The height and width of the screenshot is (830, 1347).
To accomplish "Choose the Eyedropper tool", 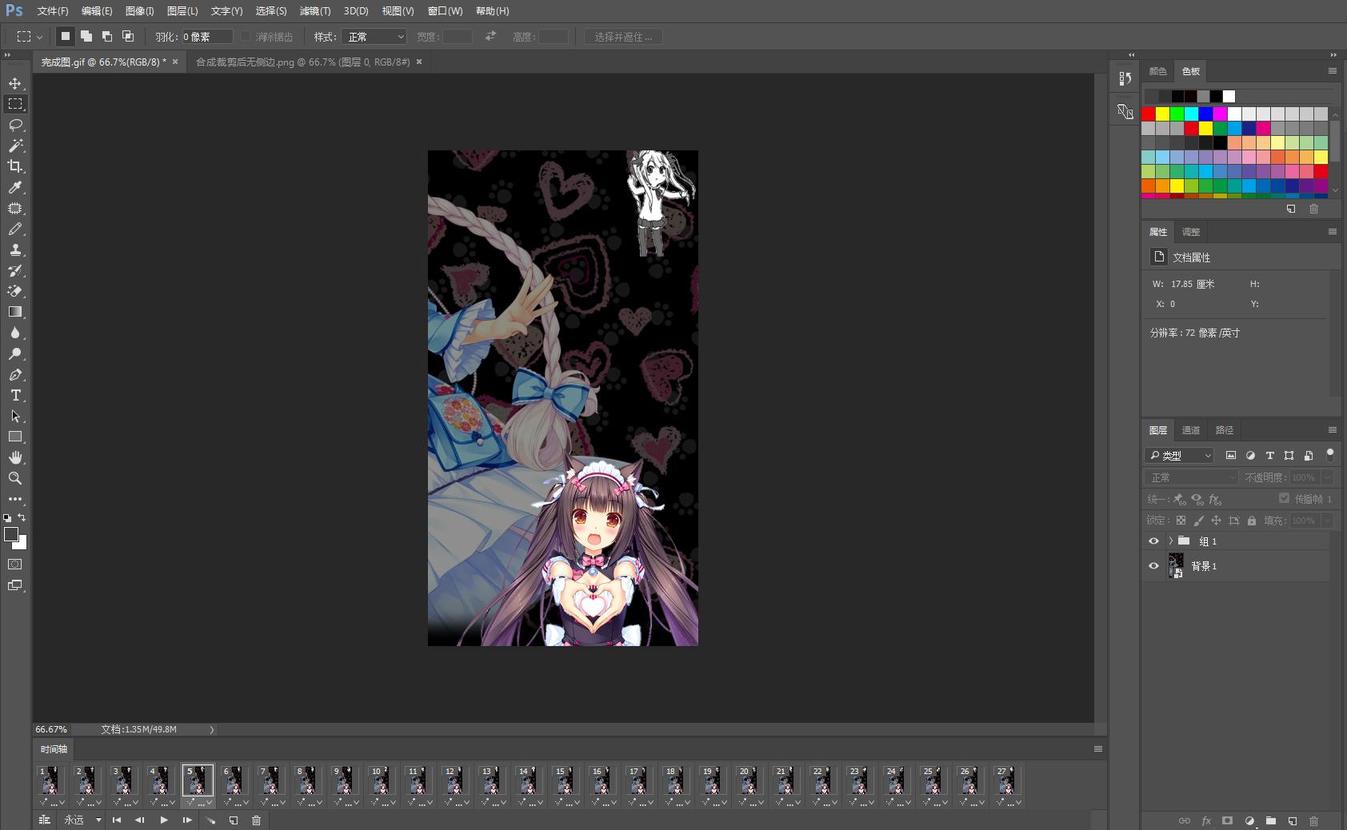I will [15, 188].
